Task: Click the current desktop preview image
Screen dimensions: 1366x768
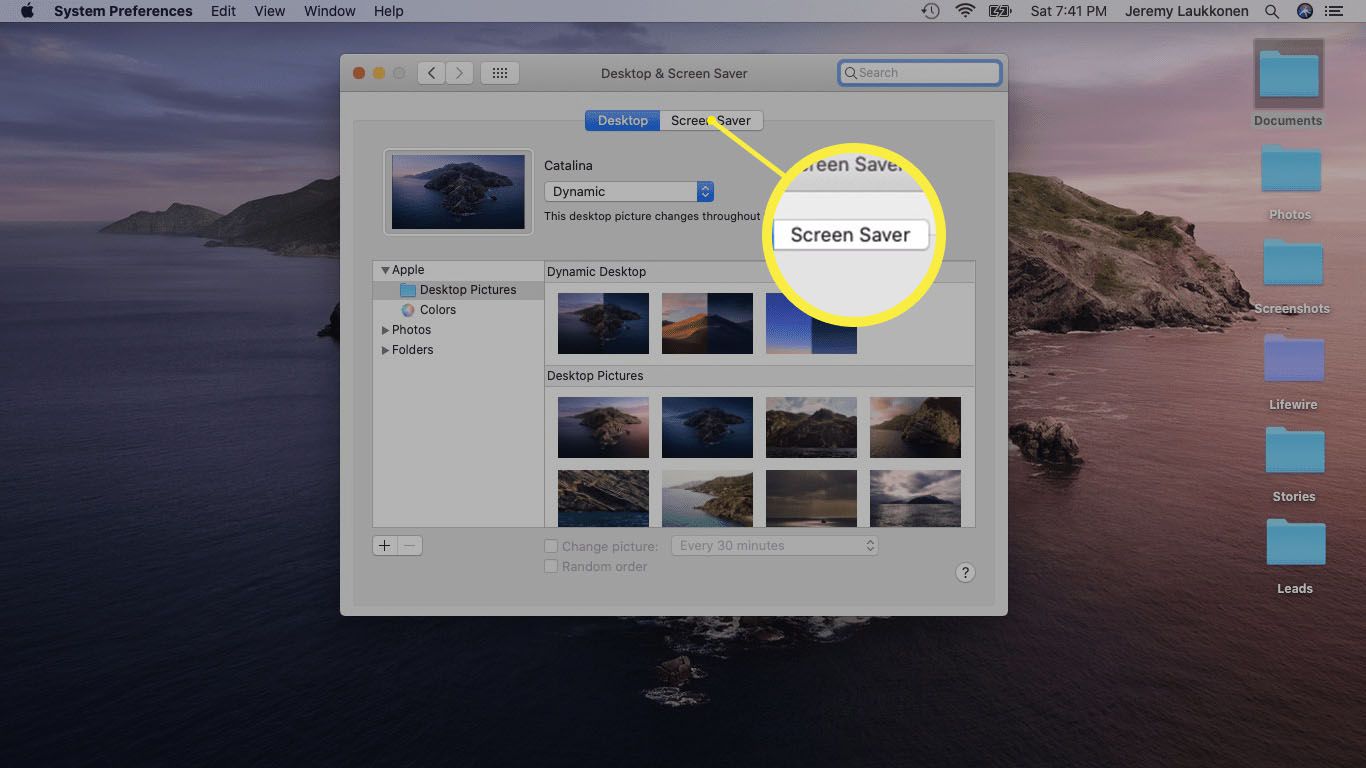Action: pyautogui.click(x=458, y=191)
